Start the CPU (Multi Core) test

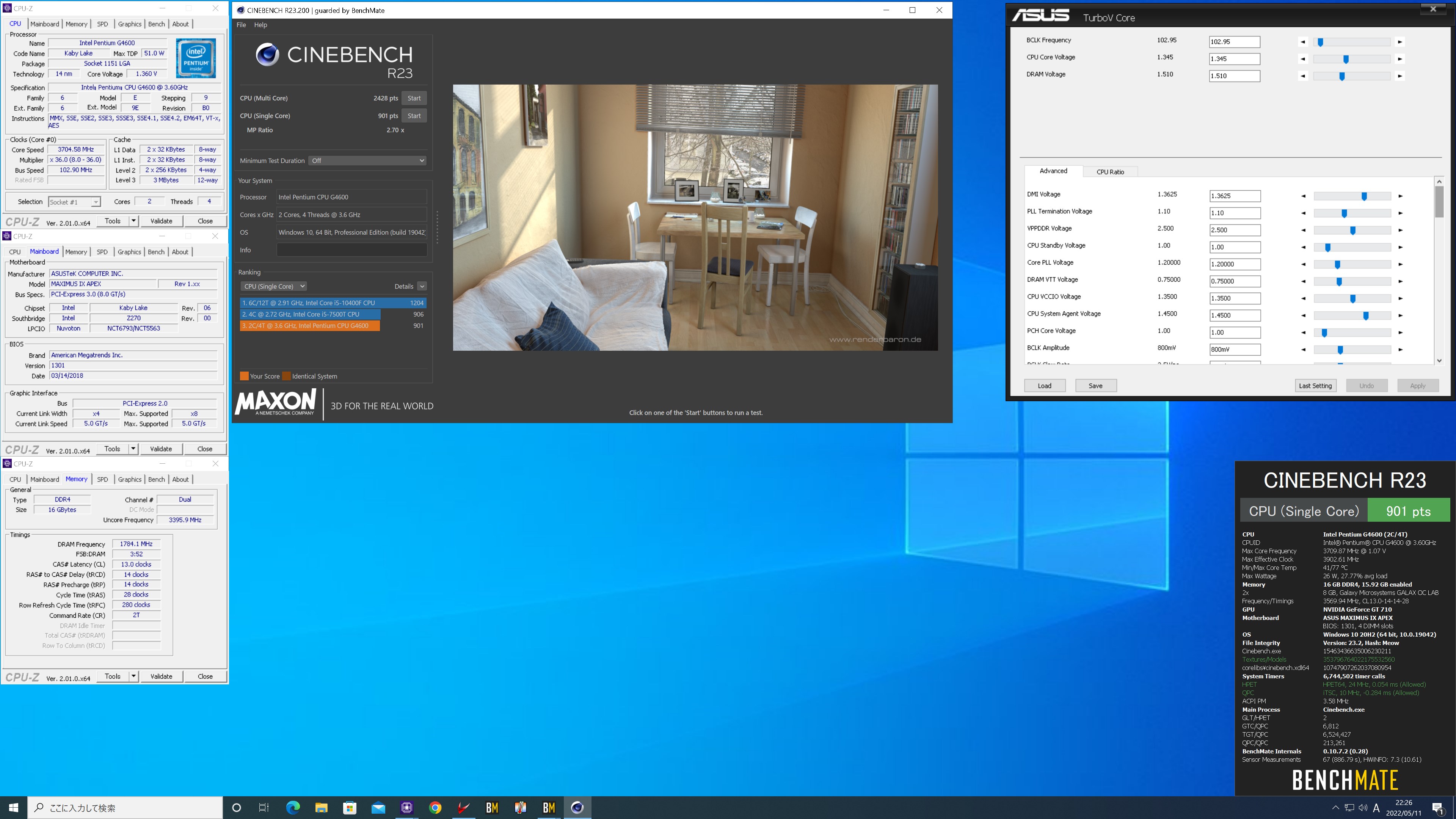(x=414, y=98)
